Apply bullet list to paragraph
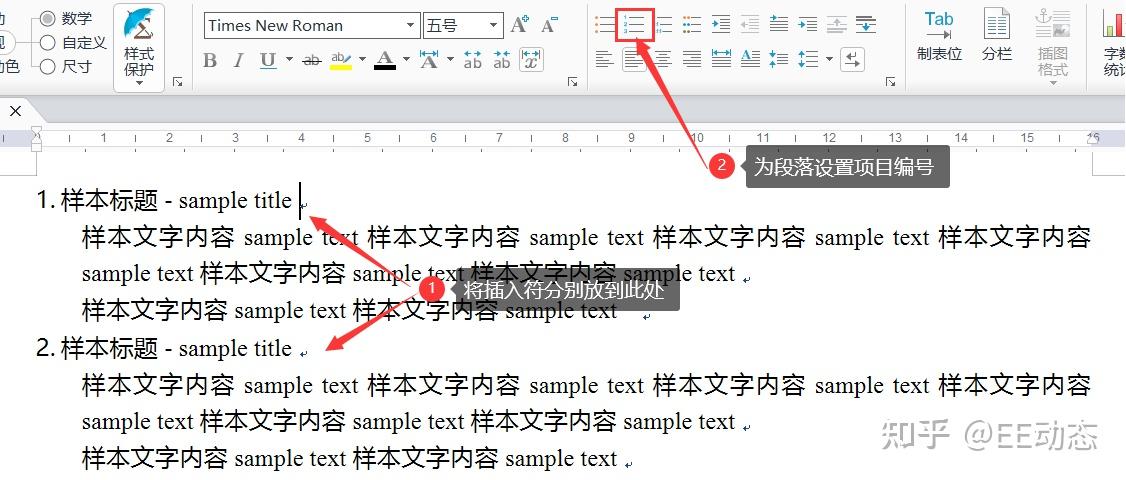Image resolution: width=1126 pixels, height=480 pixels. [606, 25]
